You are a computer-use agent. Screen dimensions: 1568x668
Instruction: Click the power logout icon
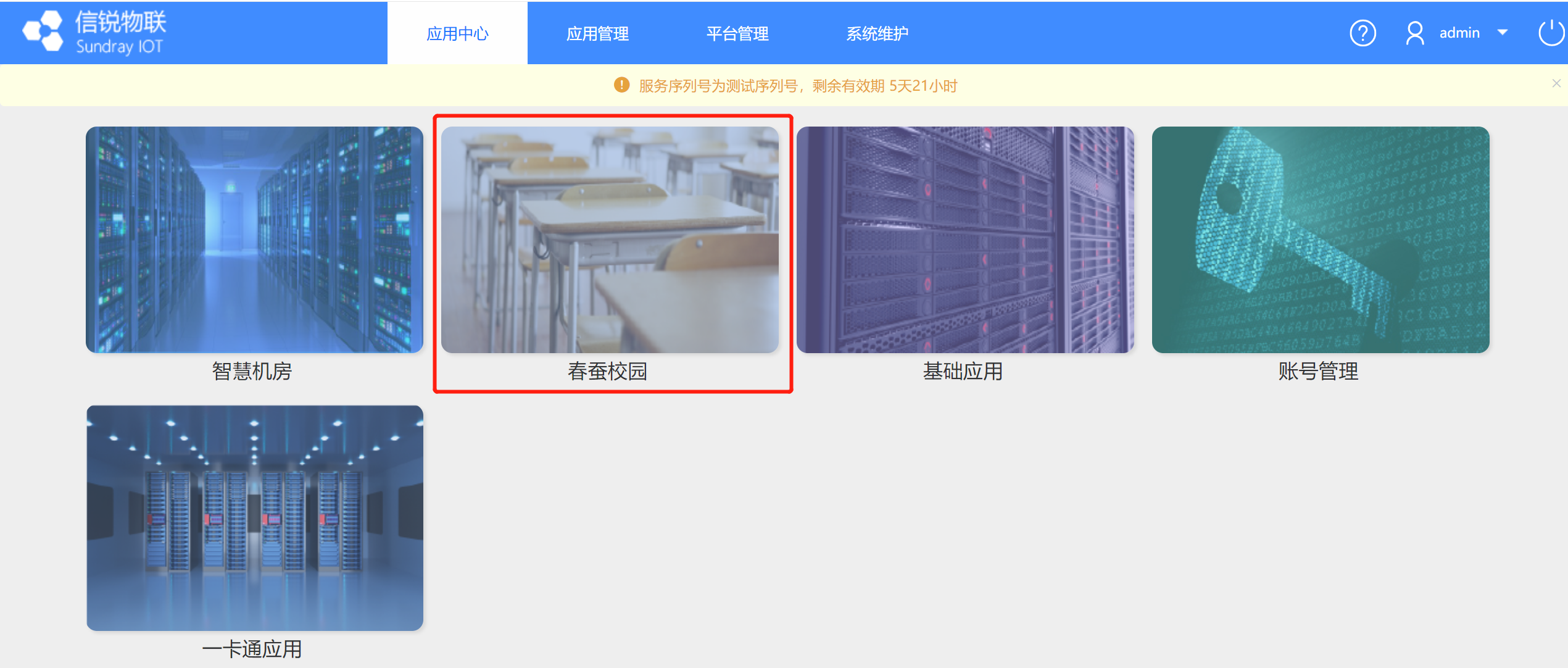coord(1552,33)
